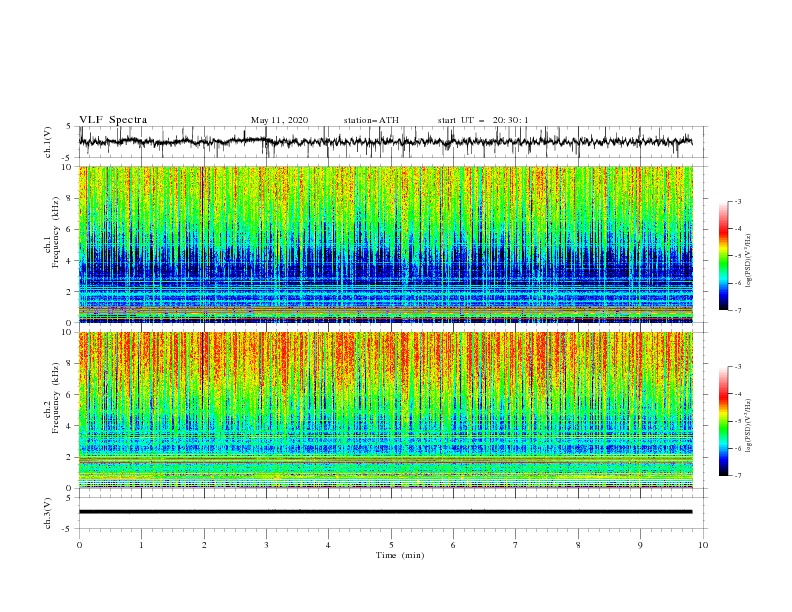This screenshot has height=612, width=792.
Task: Click the "-7" label on ch.1 colorbar
Action: tap(737, 310)
